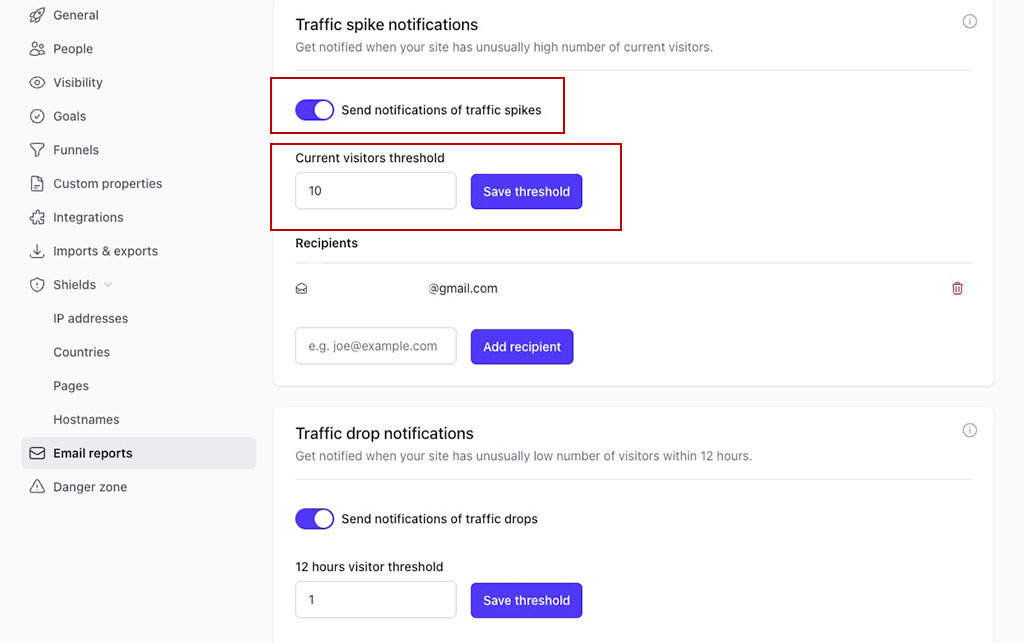Open General settings via gear icon
Viewport: 1024px width, 643px height.
(x=36, y=15)
